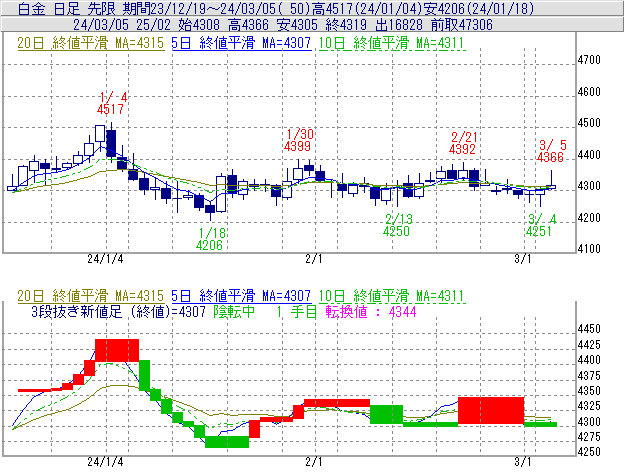Image resolution: width=624 pixels, height=475 pixels.
Task: Click the 1 手目 text
Action: 297,311
